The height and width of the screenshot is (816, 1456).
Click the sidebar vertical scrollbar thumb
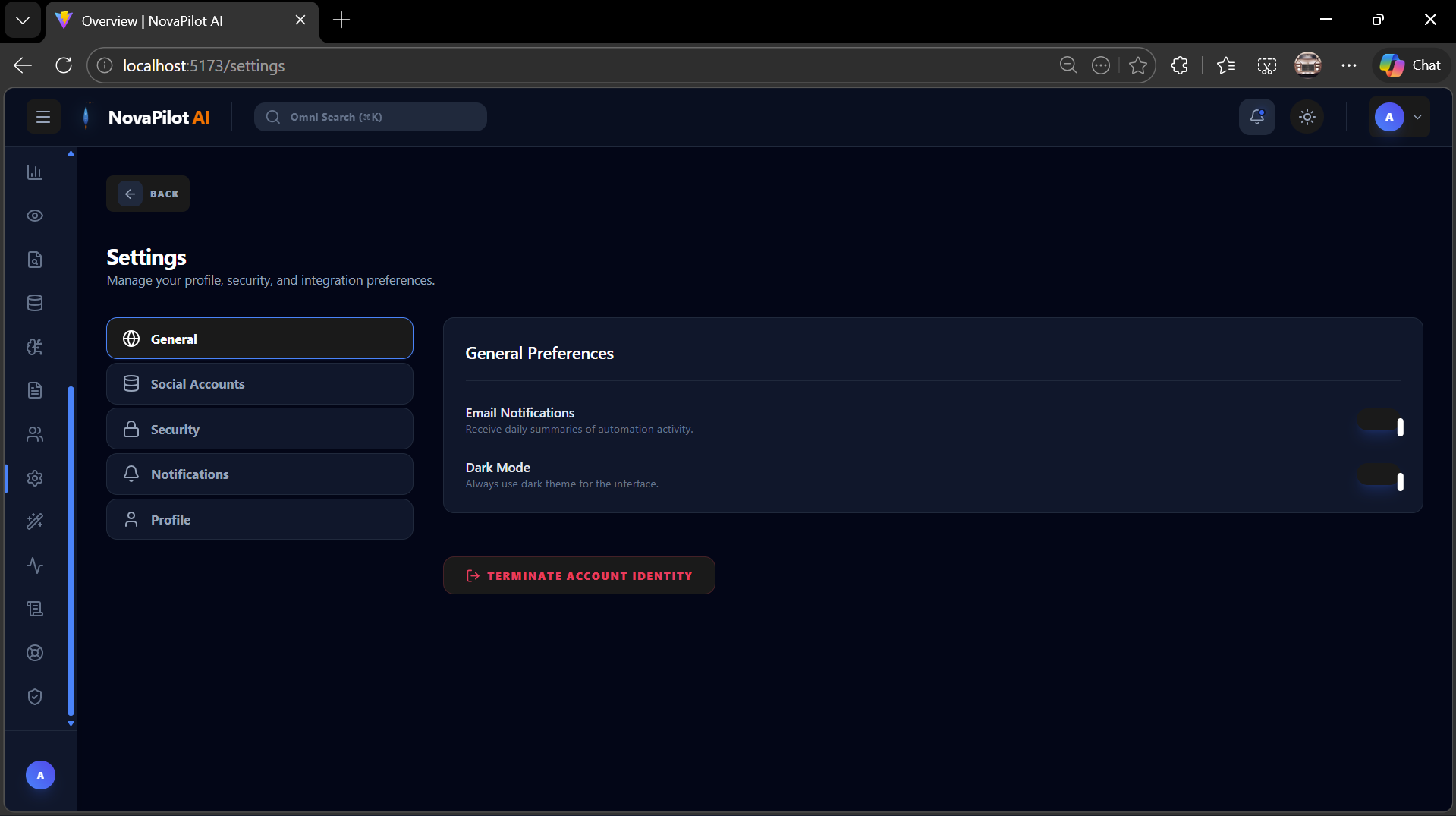tap(71, 551)
